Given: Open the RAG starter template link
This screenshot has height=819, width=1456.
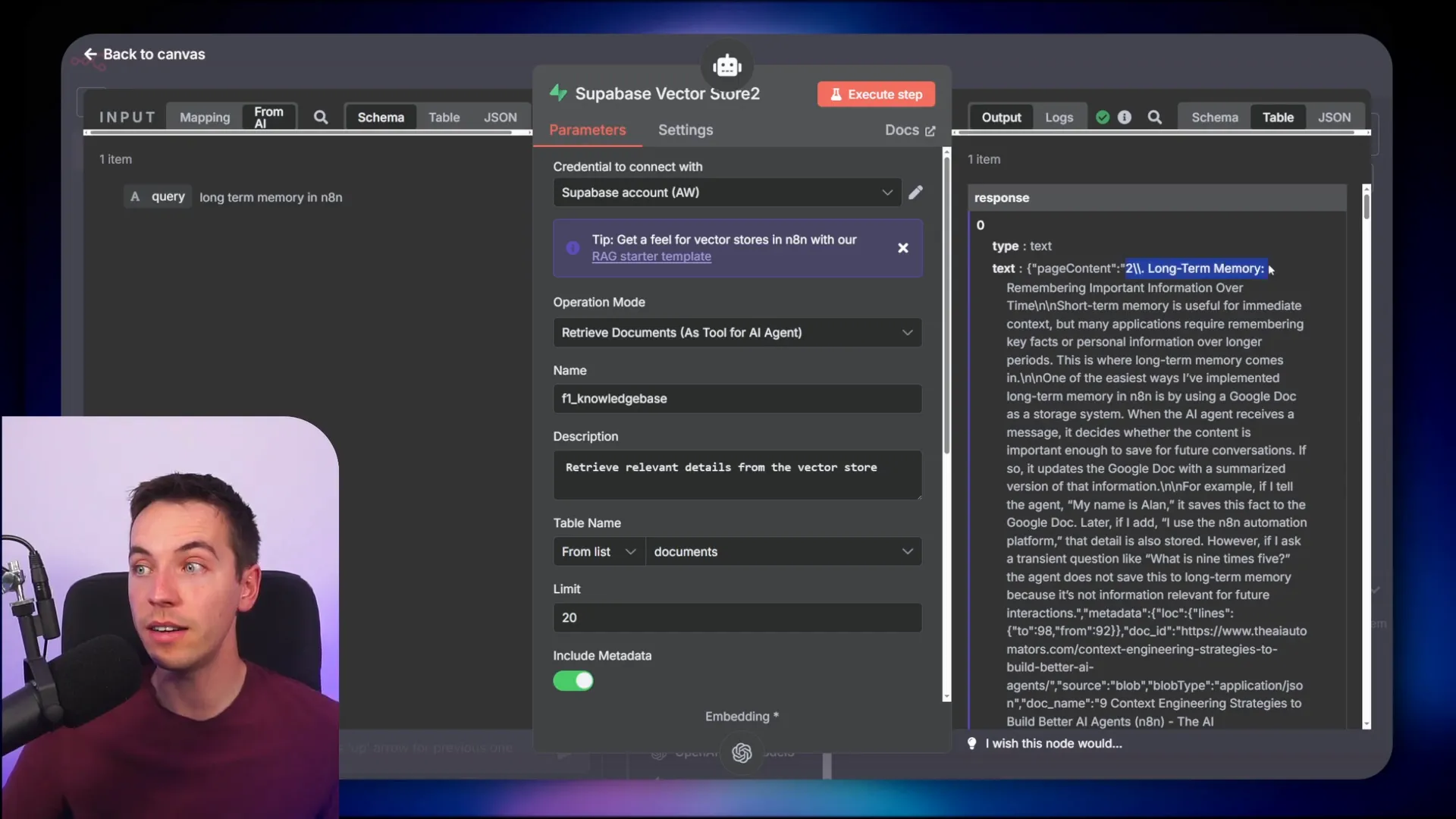Looking at the screenshot, I should point(651,256).
